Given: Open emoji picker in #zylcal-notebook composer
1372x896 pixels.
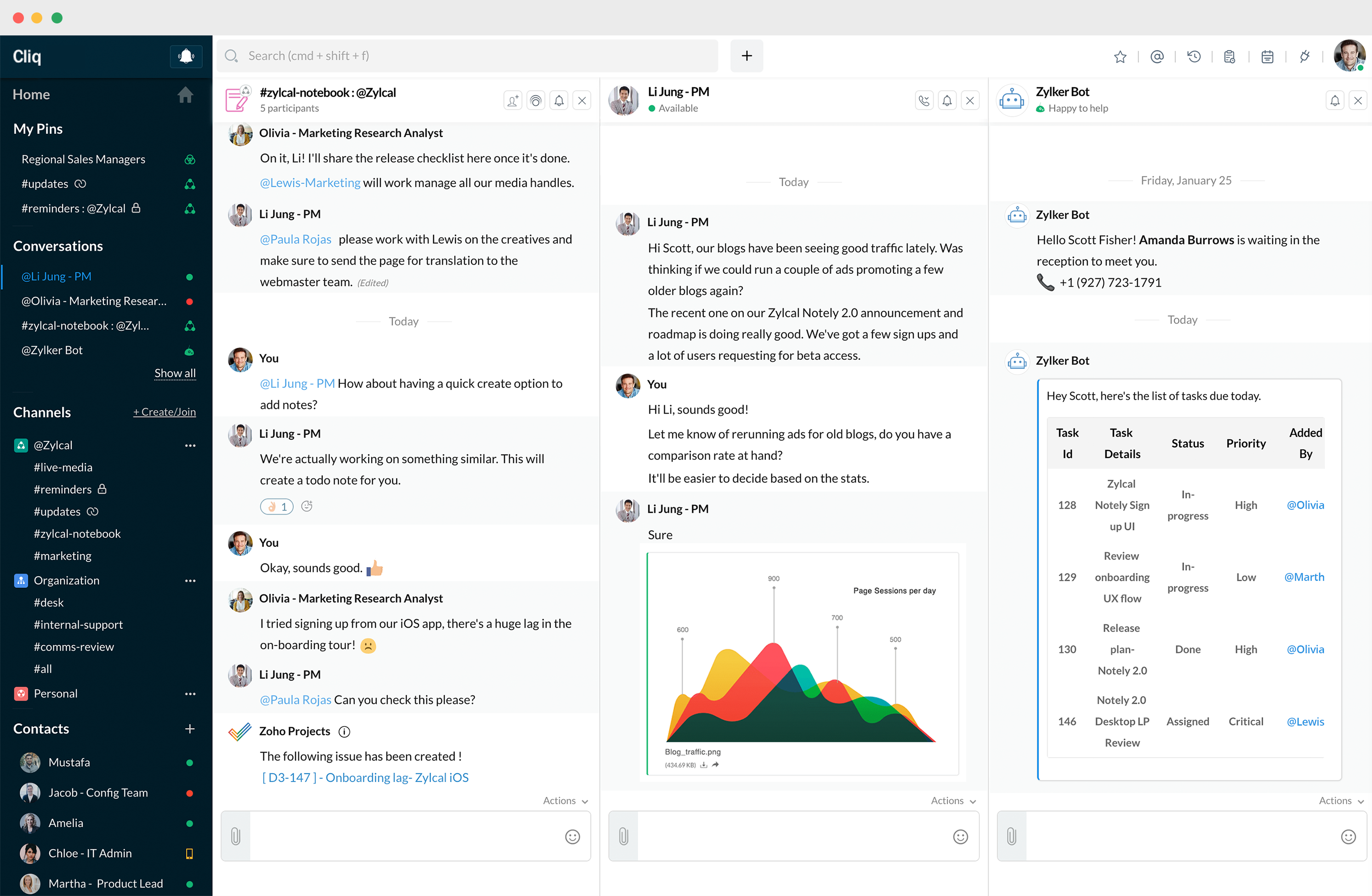Looking at the screenshot, I should (572, 837).
